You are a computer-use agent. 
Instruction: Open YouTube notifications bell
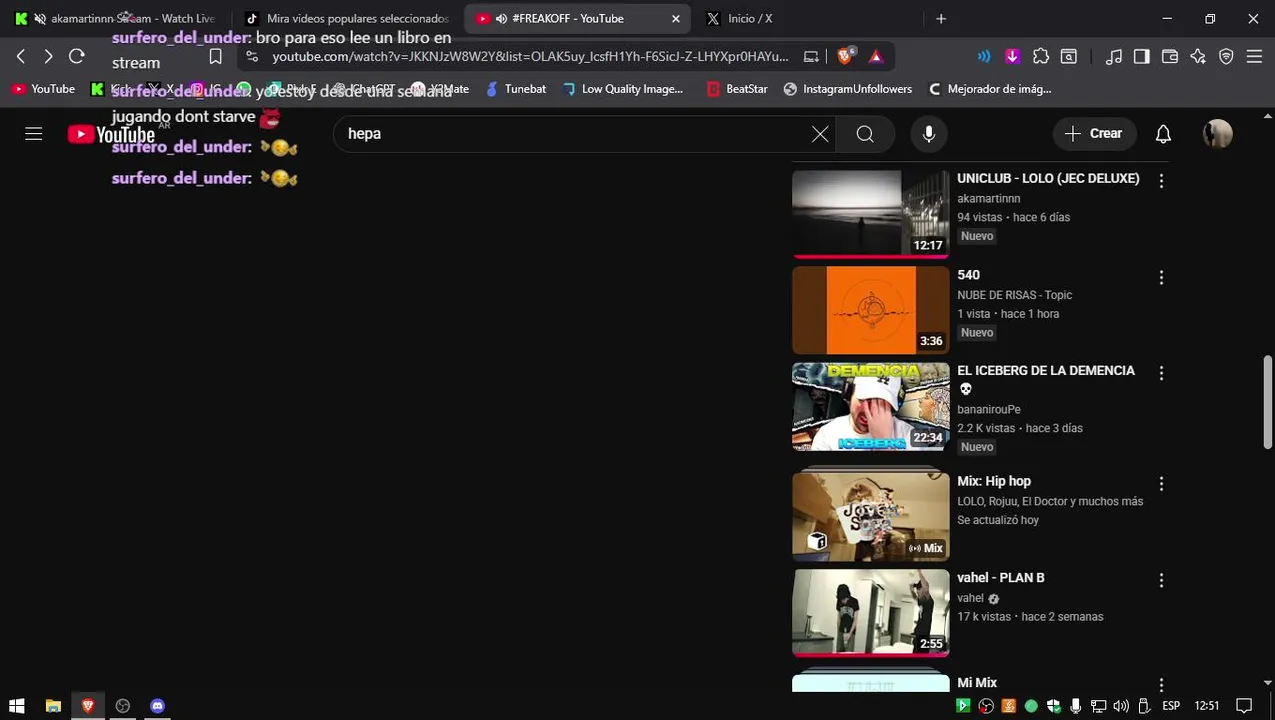click(1163, 134)
